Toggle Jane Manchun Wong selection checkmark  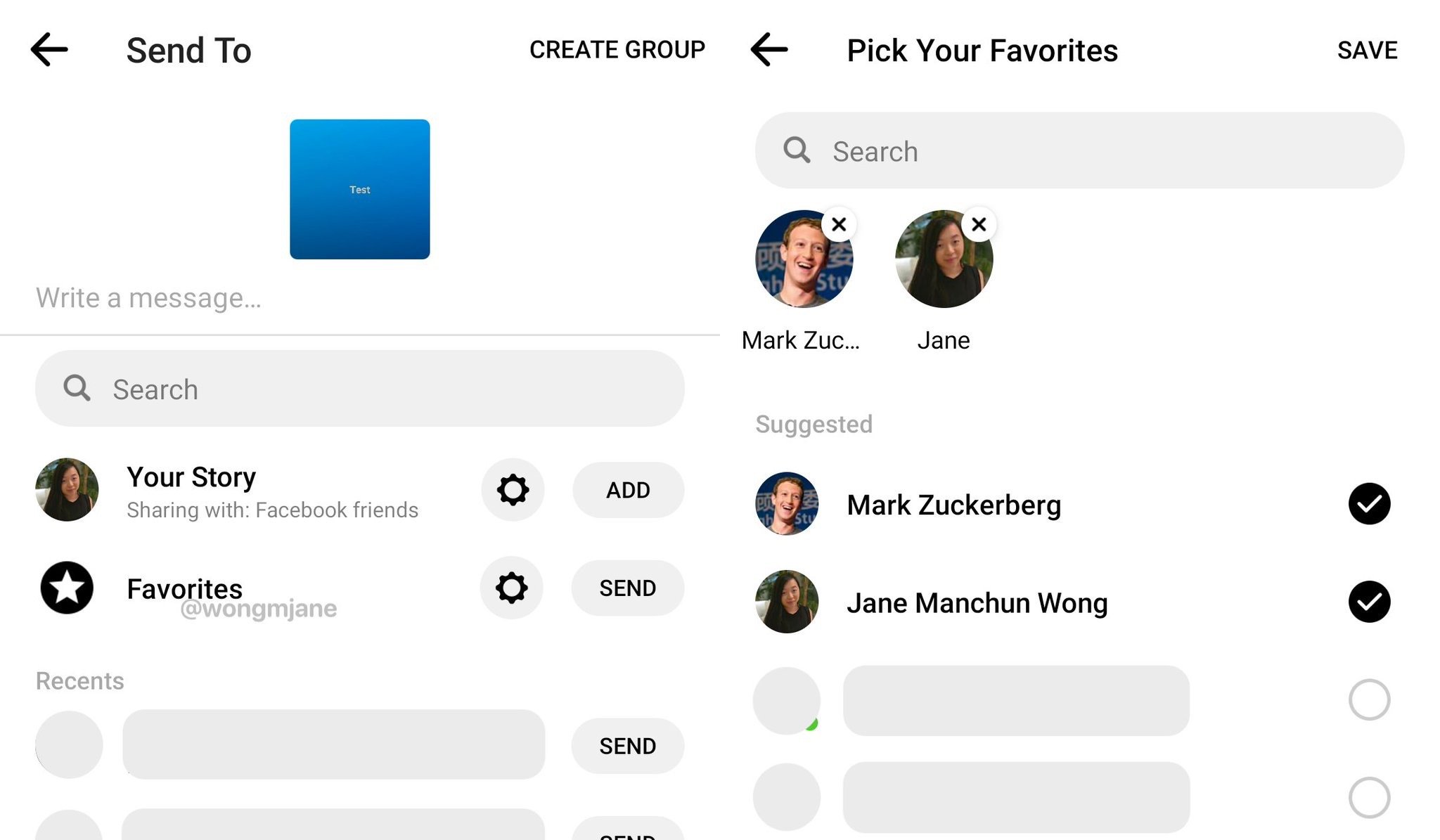[1370, 601]
